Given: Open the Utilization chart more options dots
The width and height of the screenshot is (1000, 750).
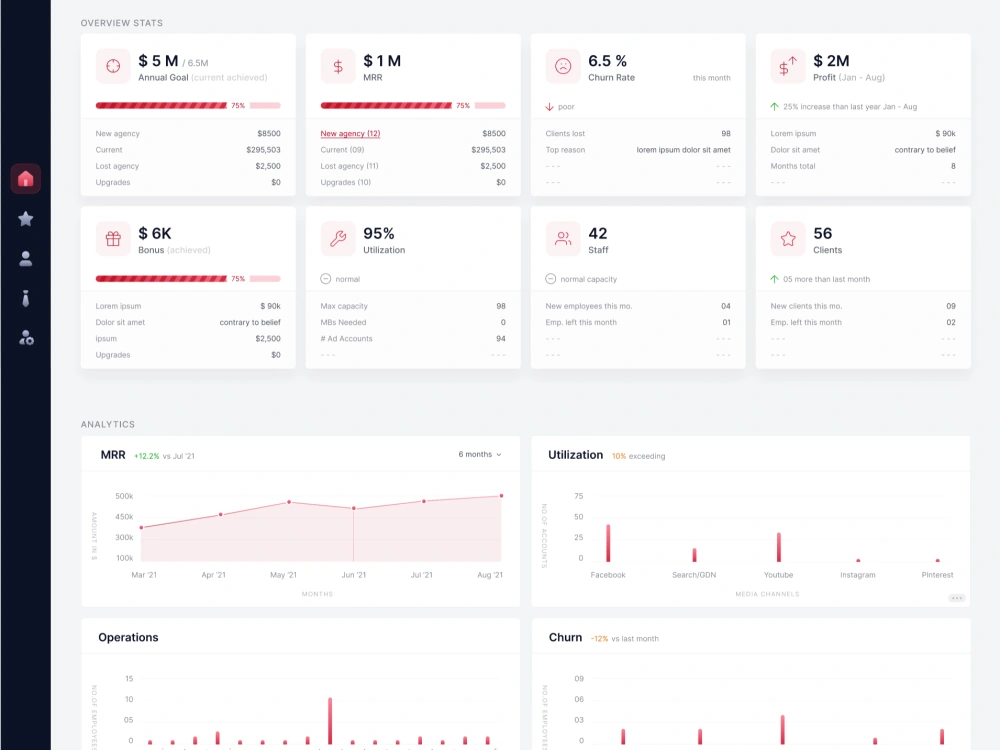Looking at the screenshot, I should click(957, 598).
